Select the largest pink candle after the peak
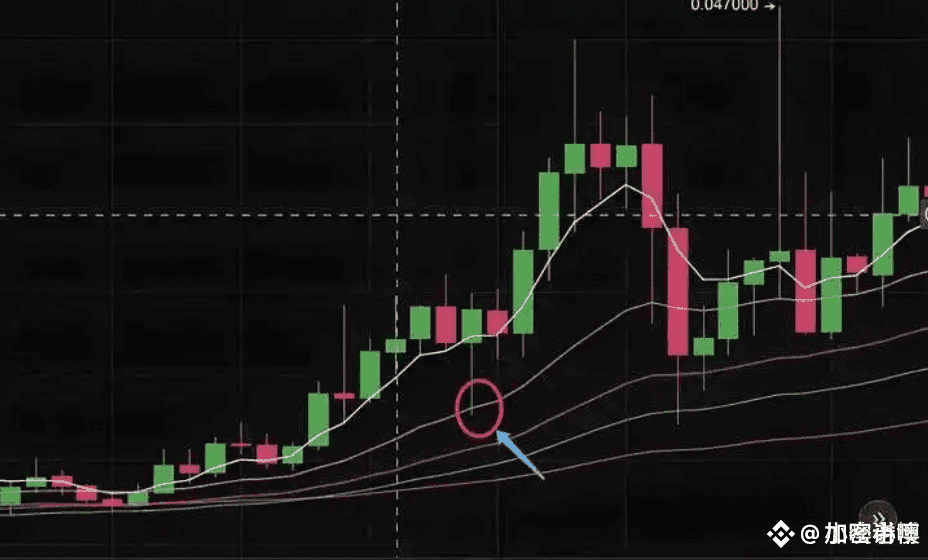 click(678, 291)
